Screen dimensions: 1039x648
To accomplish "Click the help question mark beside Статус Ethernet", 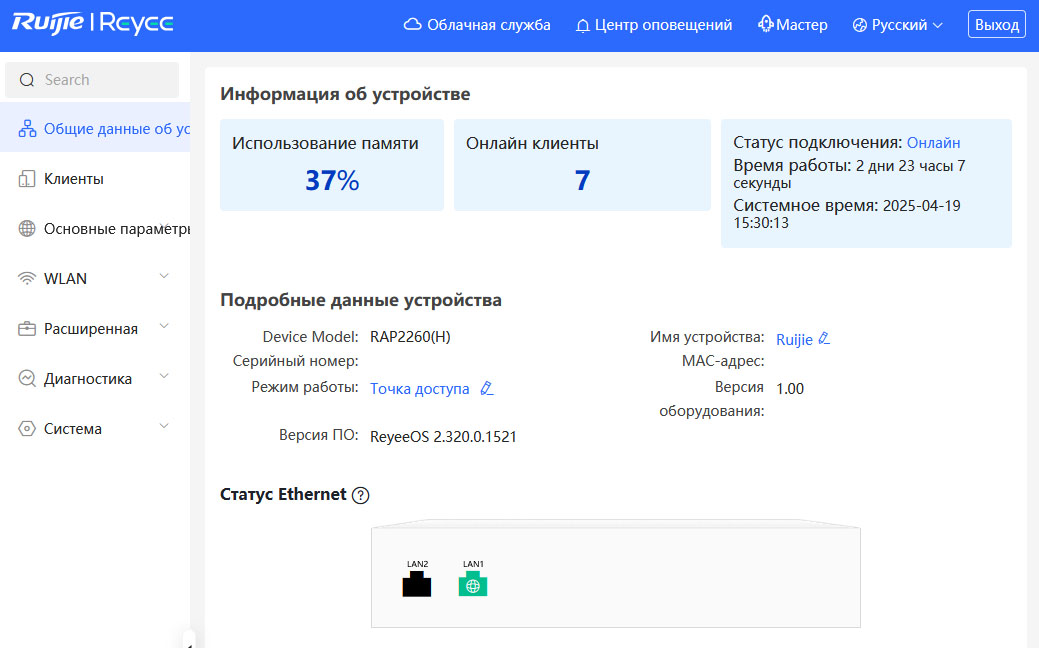I will pyautogui.click(x=361, y=495).
